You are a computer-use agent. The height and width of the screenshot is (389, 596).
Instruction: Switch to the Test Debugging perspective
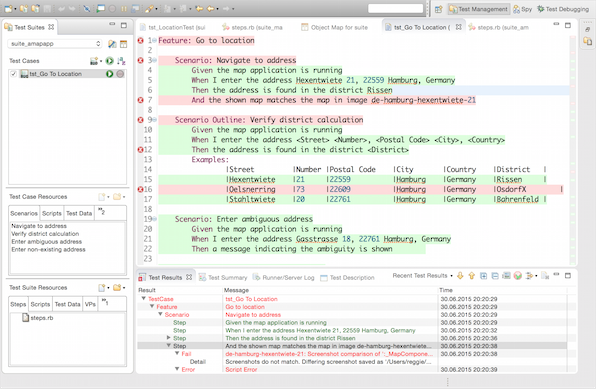(x=563, y=9)
